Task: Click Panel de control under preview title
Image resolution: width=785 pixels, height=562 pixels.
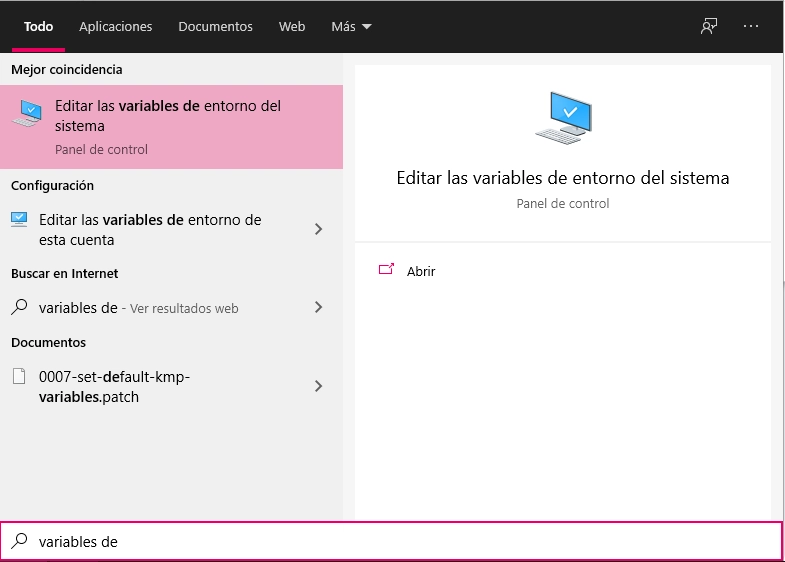Action: (563, 203)
